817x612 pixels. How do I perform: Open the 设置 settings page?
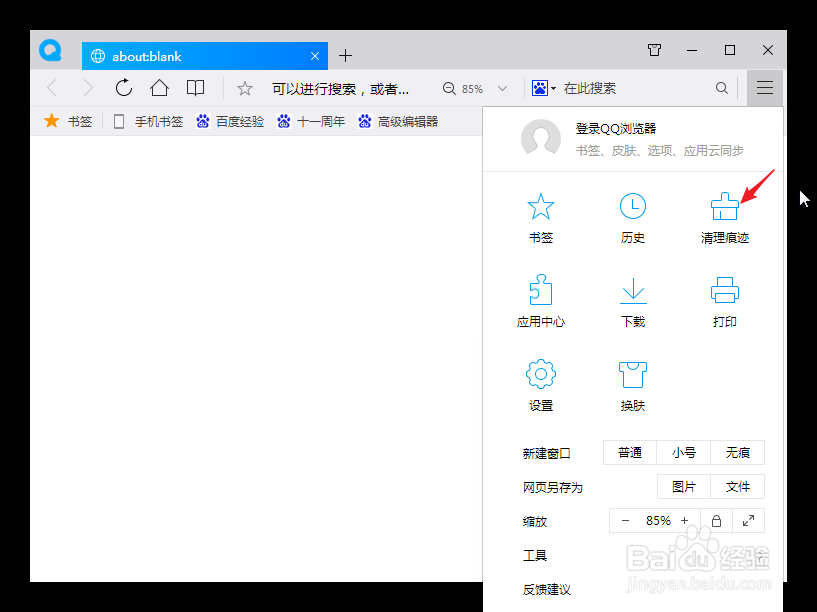pos(540,383)
